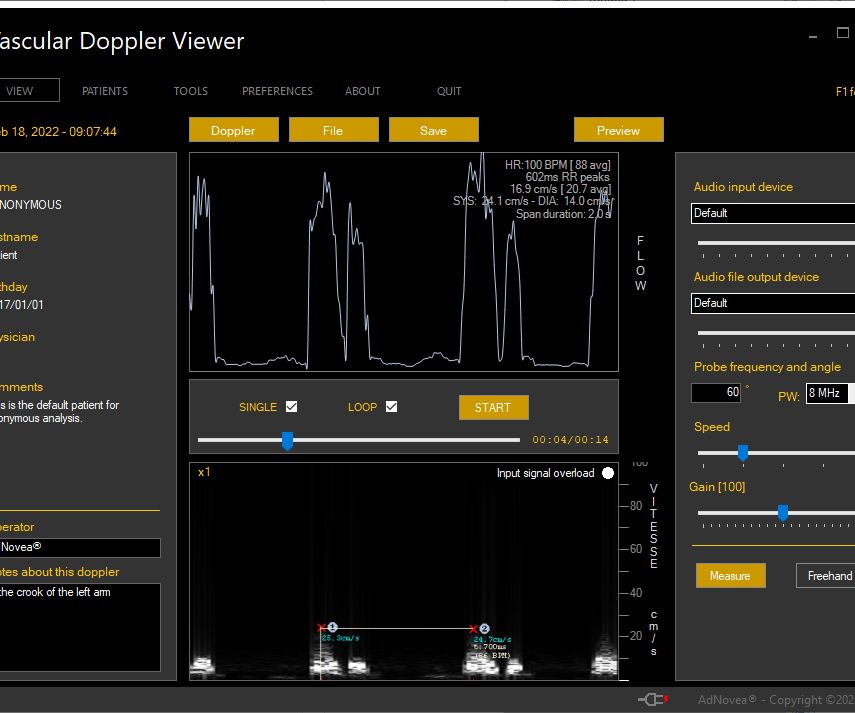This screenshot has height=713, width=855.
Task: Change the PW frequency from 8 MHz
Action: 830,393
